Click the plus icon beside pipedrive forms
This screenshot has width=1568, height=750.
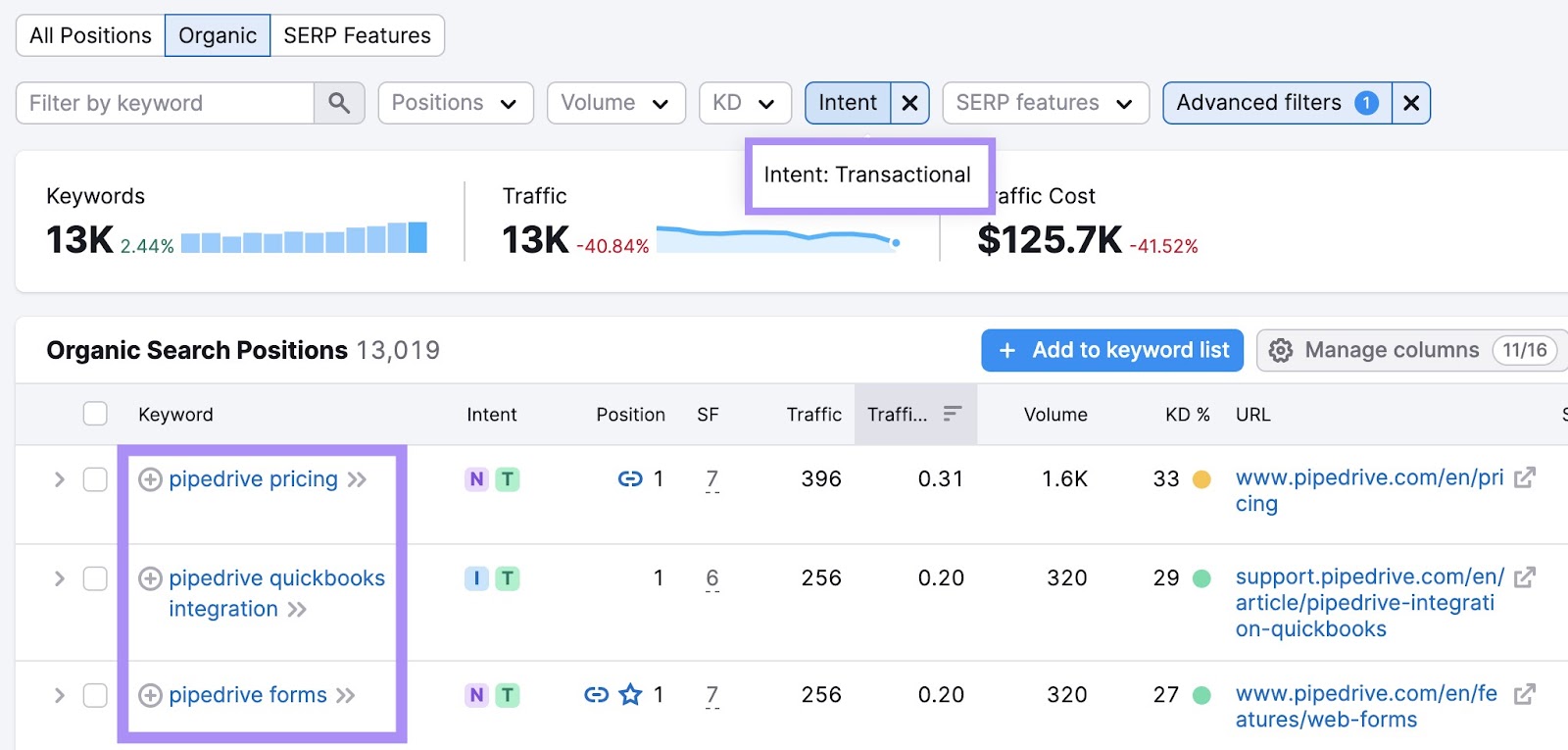coord(150,695)
